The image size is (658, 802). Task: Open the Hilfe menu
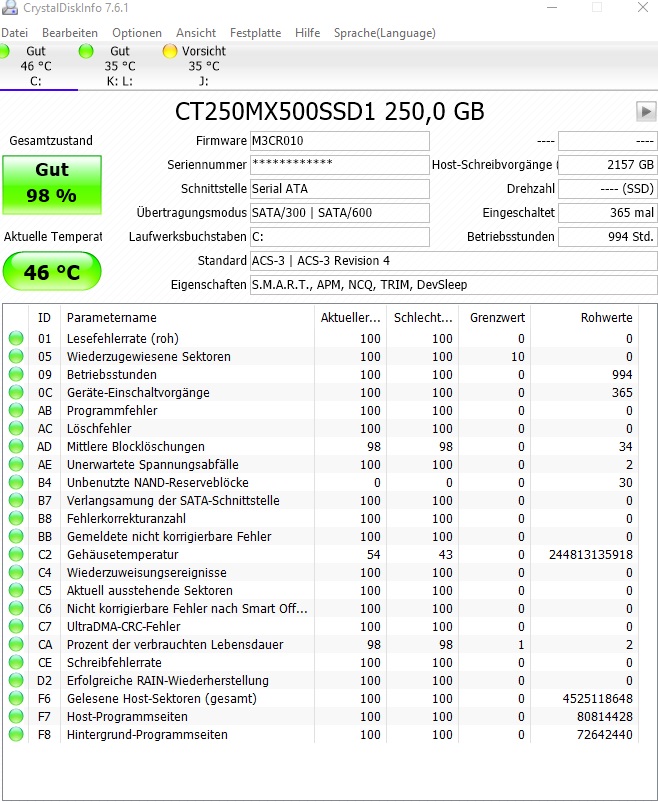point(308,33)
